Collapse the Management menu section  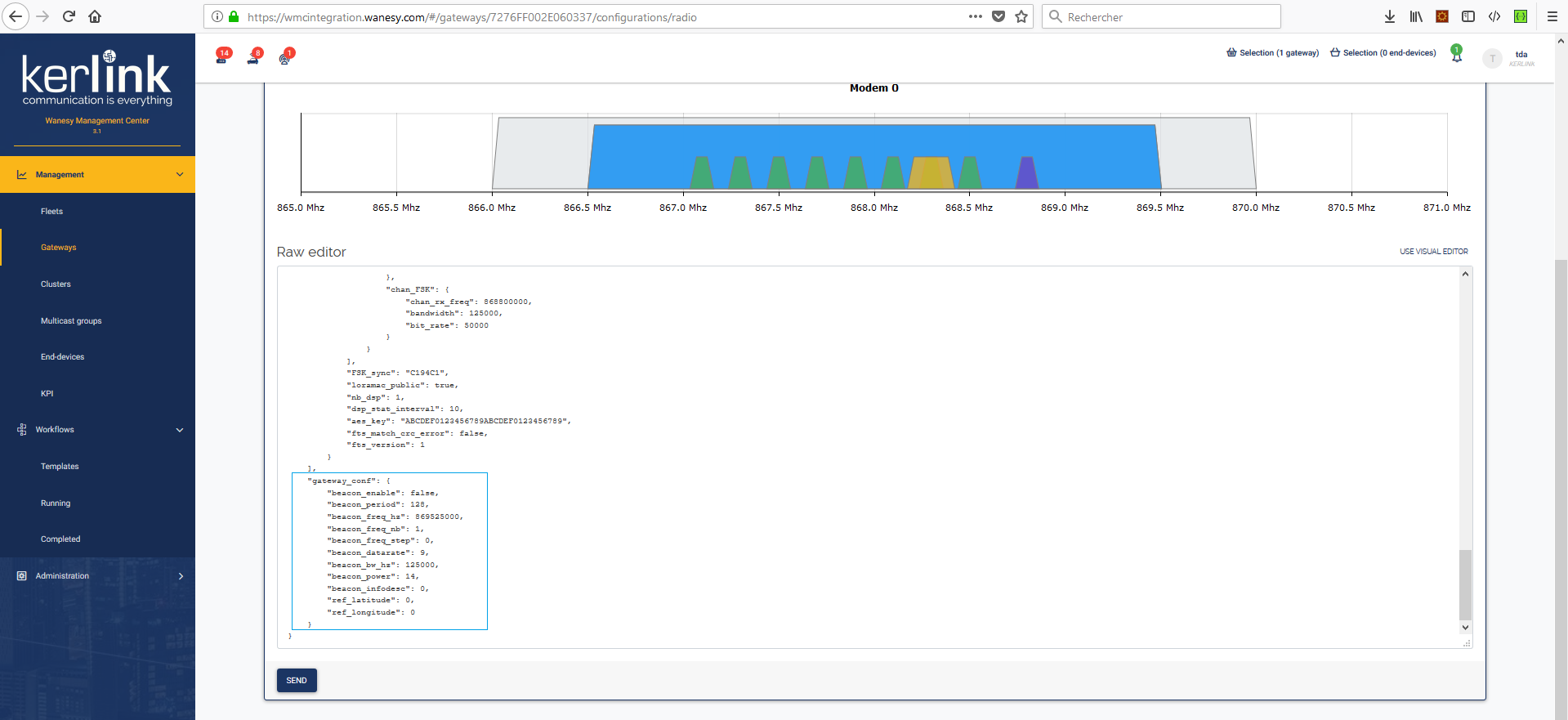click(180, 175)
